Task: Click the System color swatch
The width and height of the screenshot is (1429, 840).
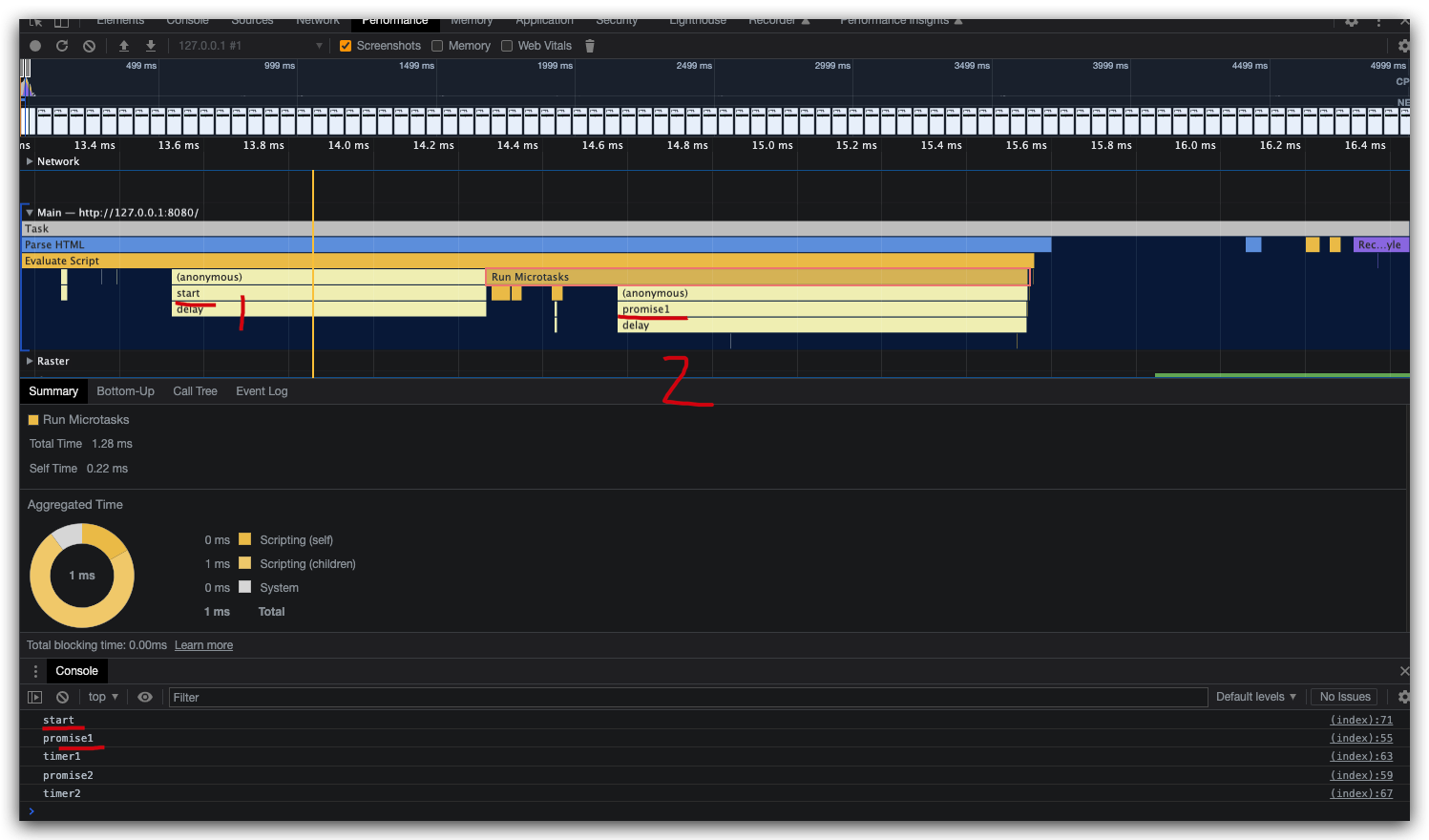Action: point(244,587)
